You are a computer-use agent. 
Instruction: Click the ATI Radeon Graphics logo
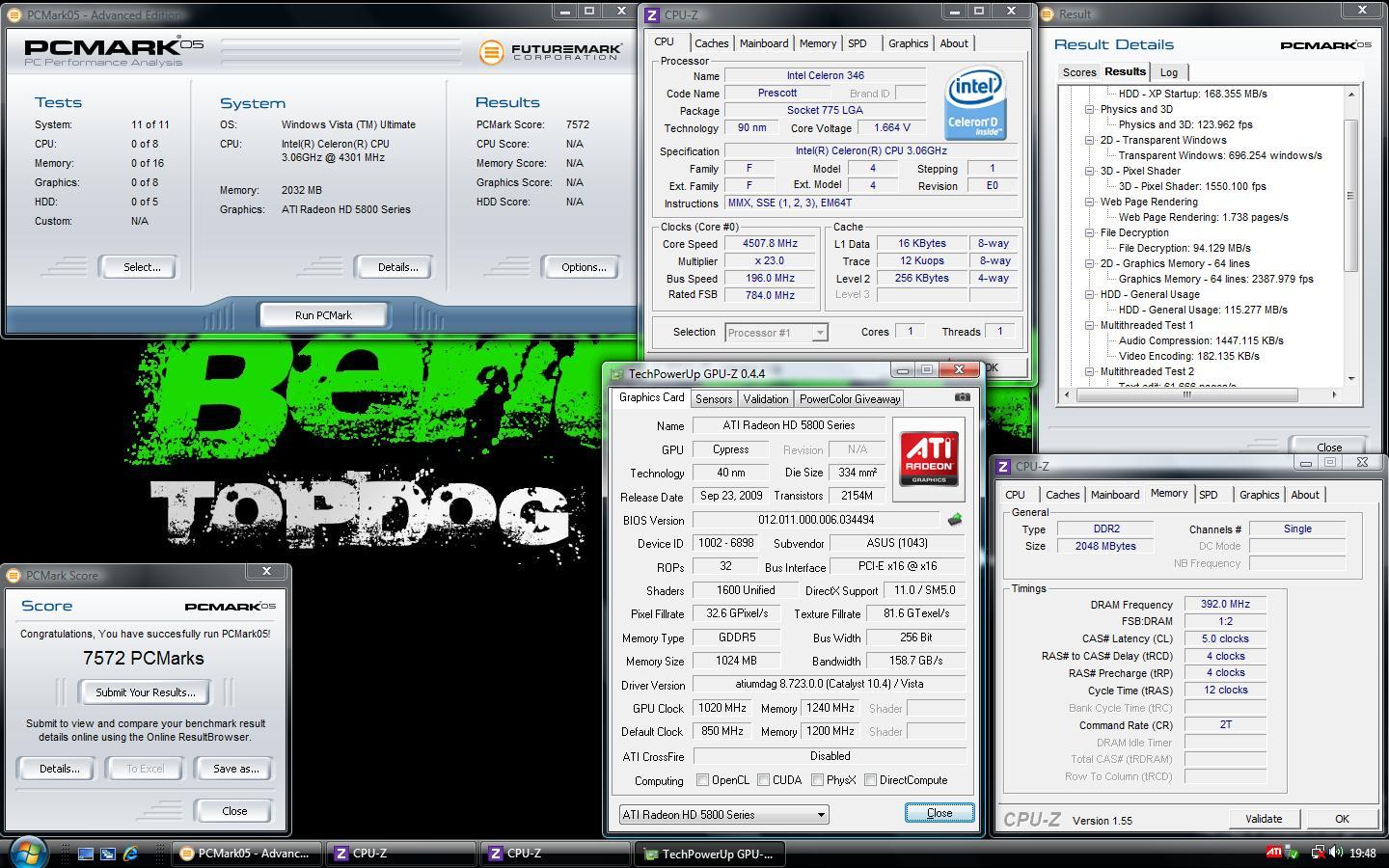pyautogui.click(x=929, y=459)
